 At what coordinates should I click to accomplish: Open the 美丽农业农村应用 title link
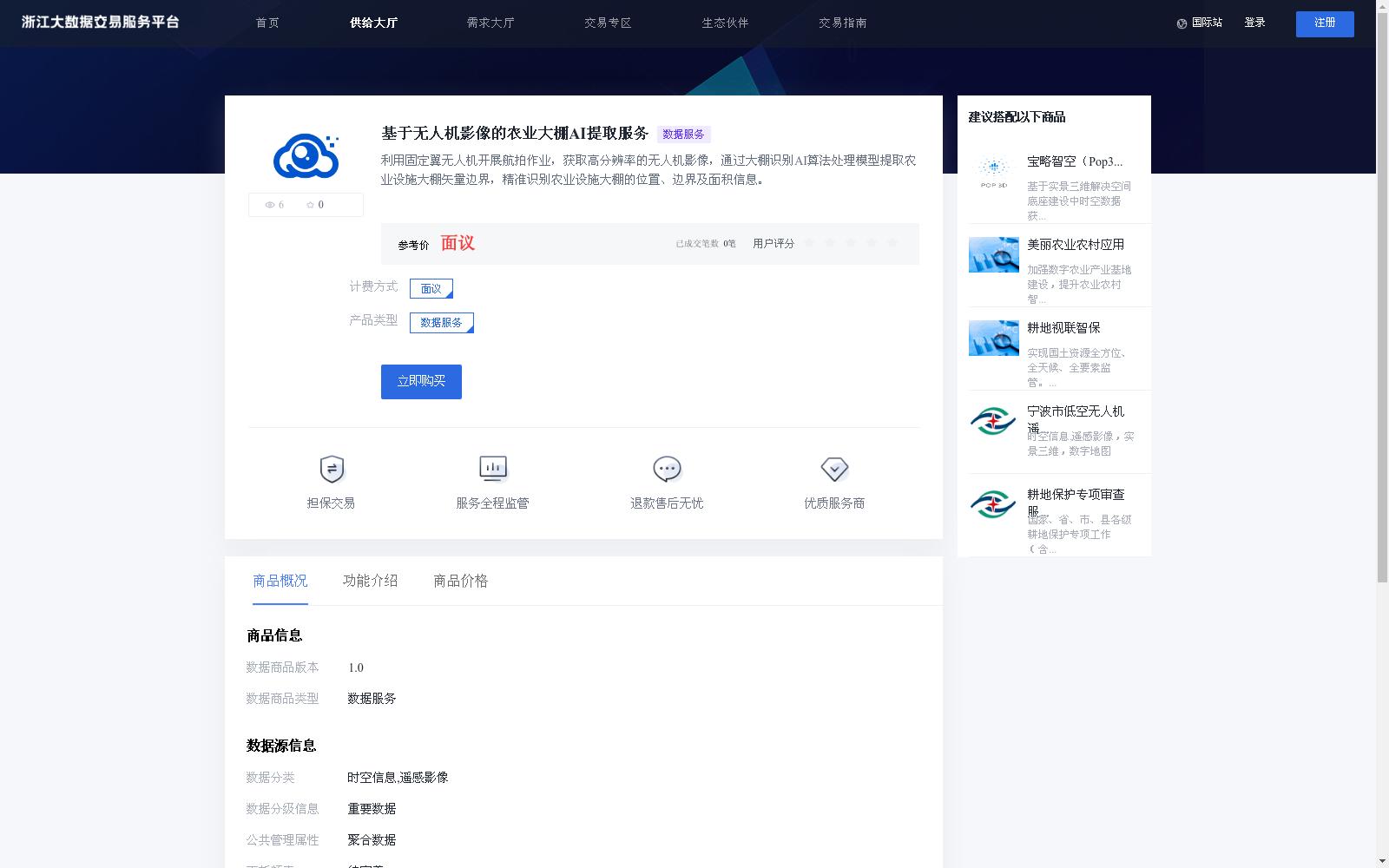click(1076, 245)
